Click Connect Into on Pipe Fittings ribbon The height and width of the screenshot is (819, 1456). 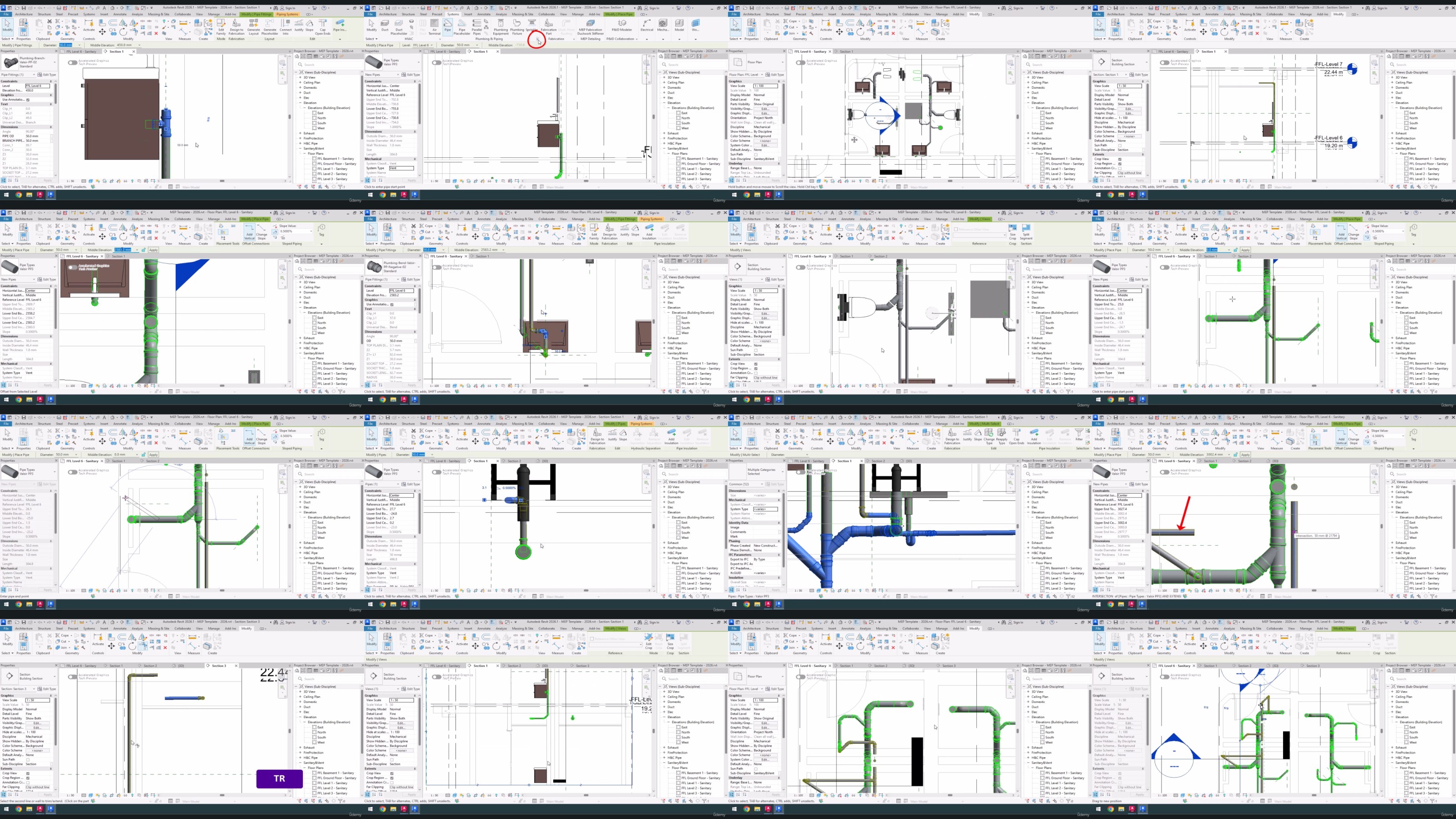point(286,26)
